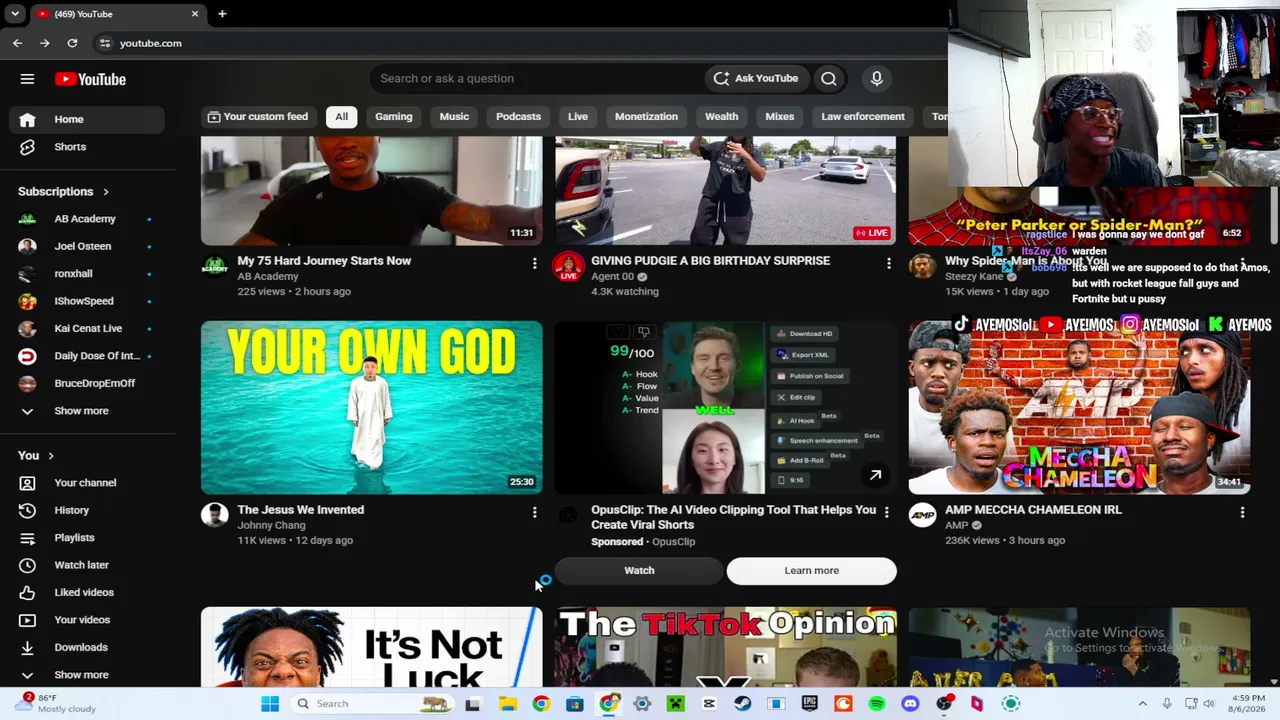
Task: Open Watch later list
Action: click(87, 565)
